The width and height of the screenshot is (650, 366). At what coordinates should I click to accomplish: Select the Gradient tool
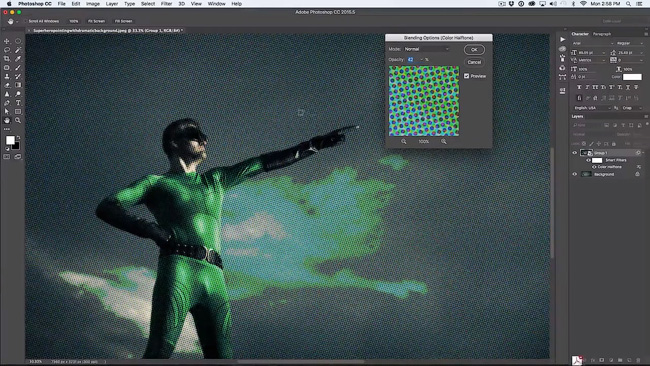[18, 85]
